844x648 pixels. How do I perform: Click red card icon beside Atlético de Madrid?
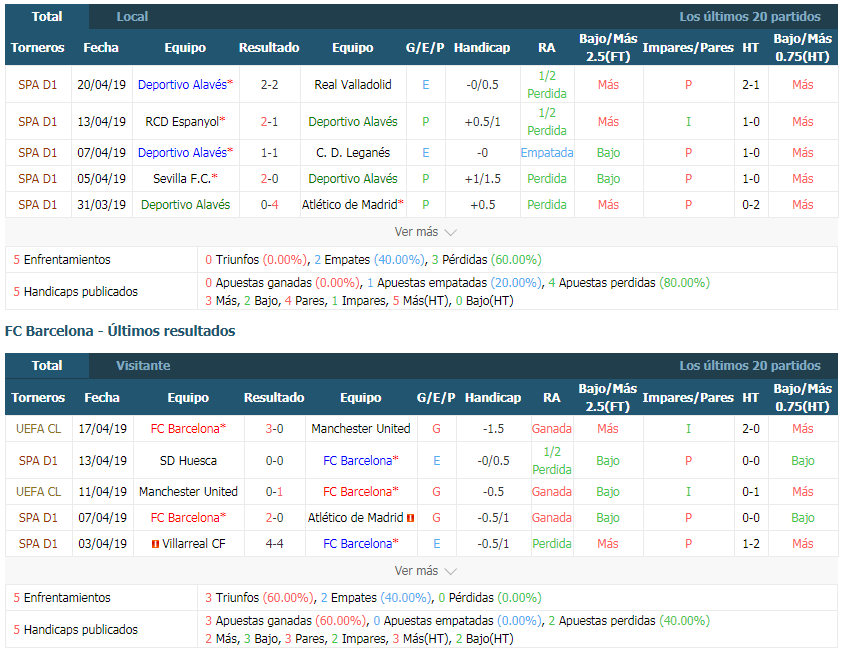411,518
